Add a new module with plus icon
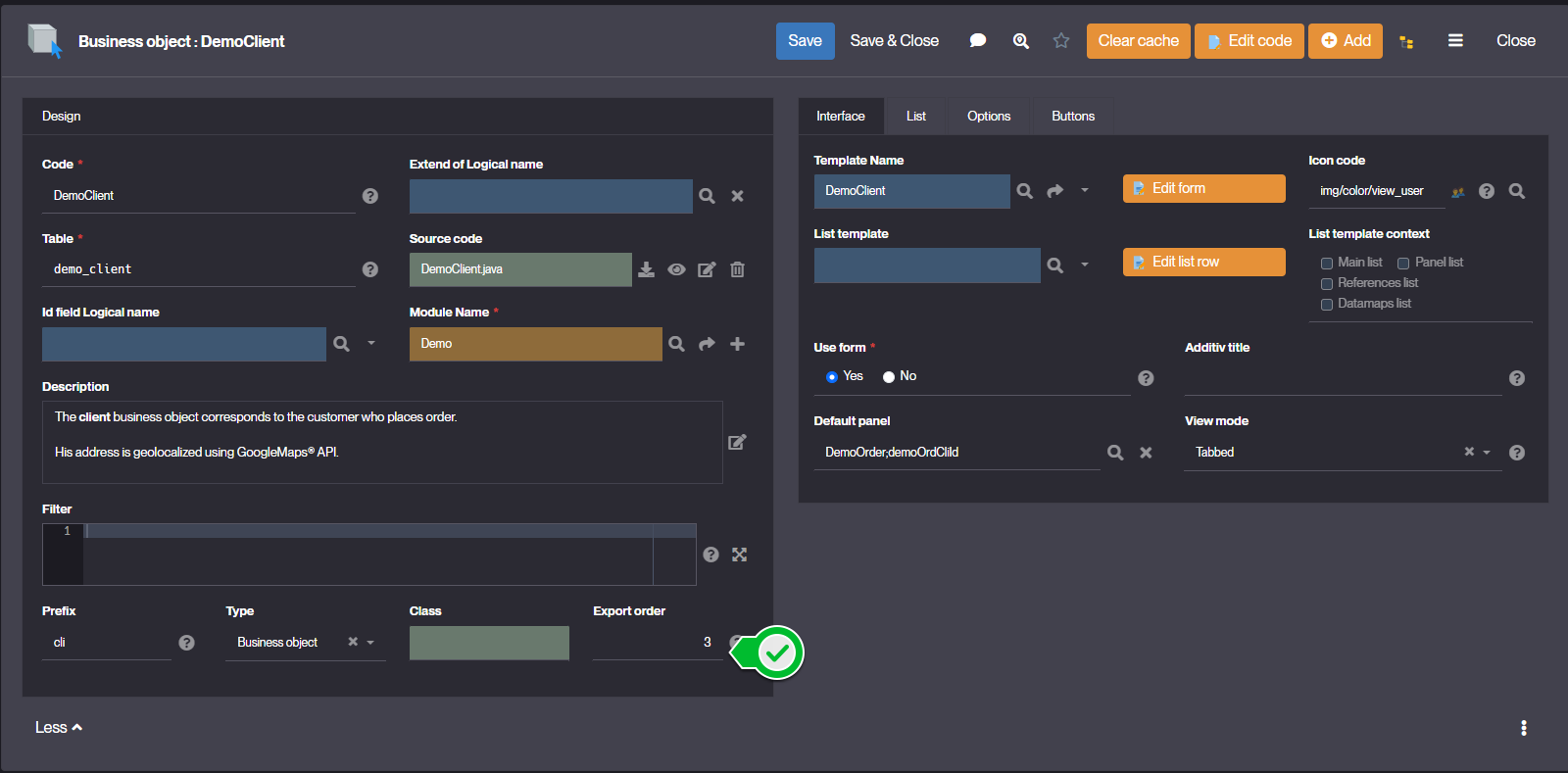 coord(737,344)
